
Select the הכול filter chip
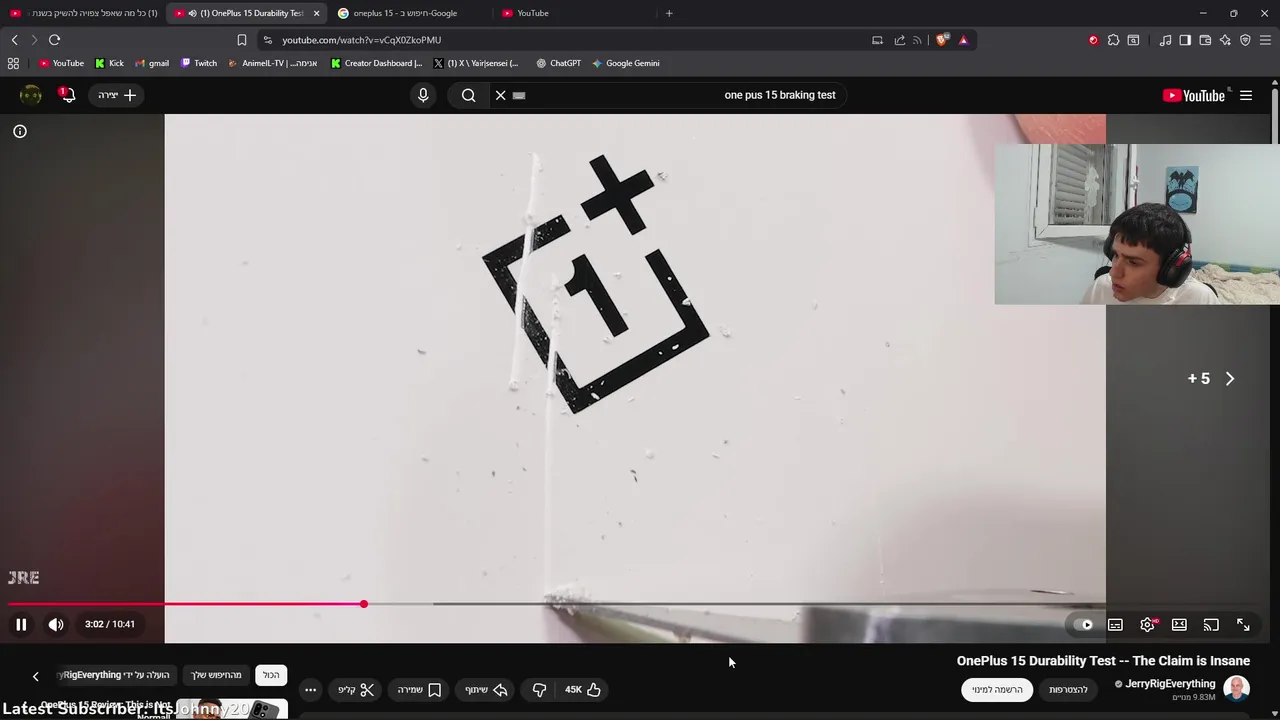(x=271, y=675)
